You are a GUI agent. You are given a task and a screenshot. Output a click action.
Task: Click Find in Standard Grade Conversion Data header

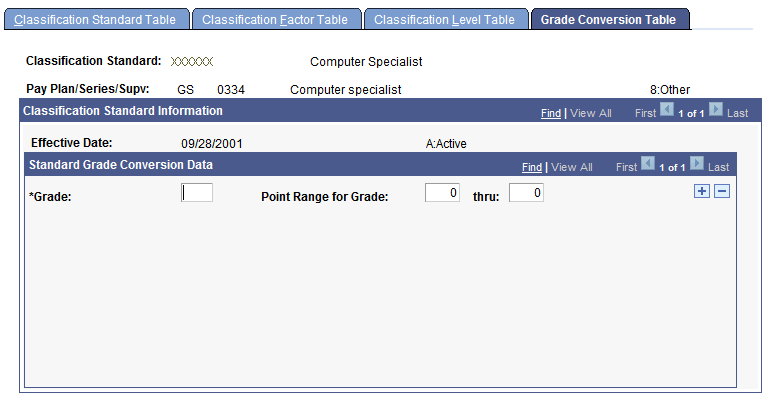(532, 167)
